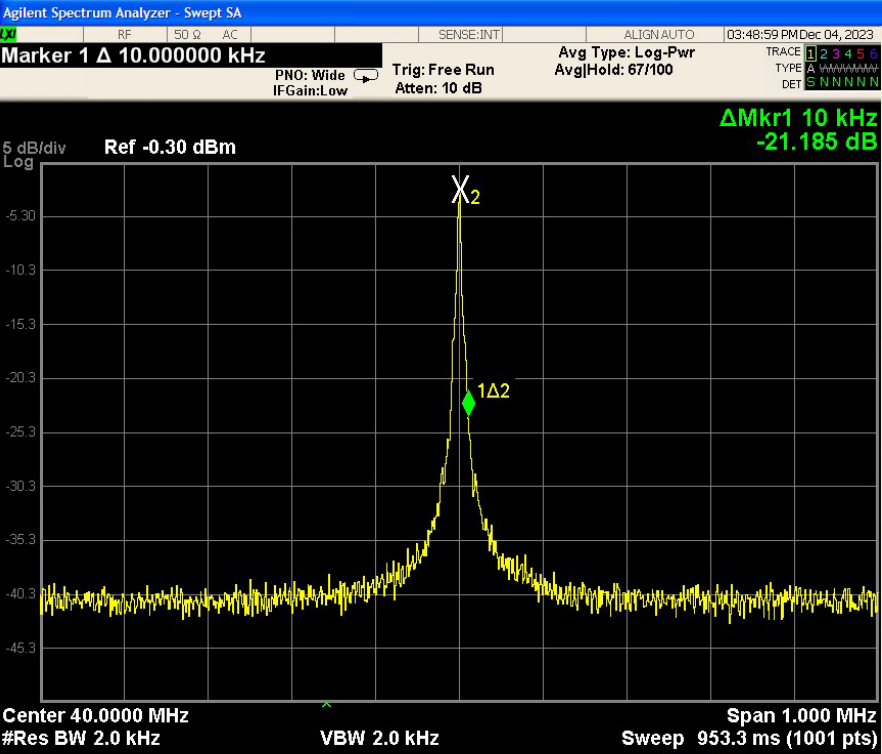
Task: Click the SENSE:INT status tab
Action: 470,34
